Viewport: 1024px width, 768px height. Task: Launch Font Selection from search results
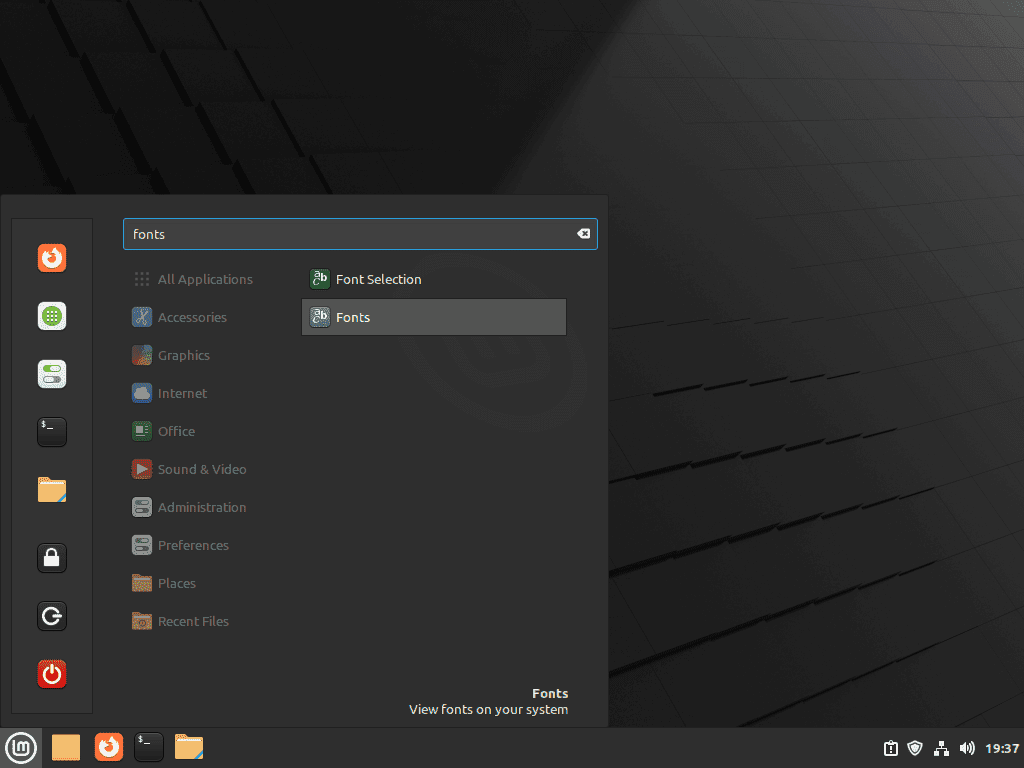(380, 279)
